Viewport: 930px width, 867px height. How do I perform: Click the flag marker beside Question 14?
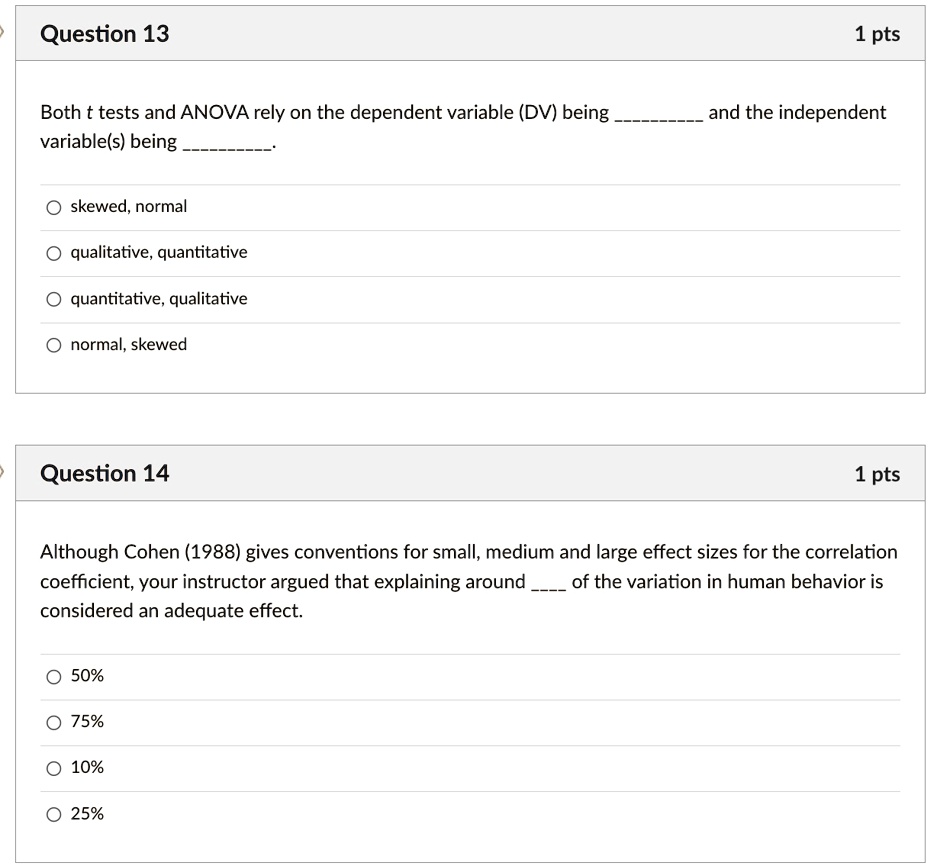click(2, 471)
